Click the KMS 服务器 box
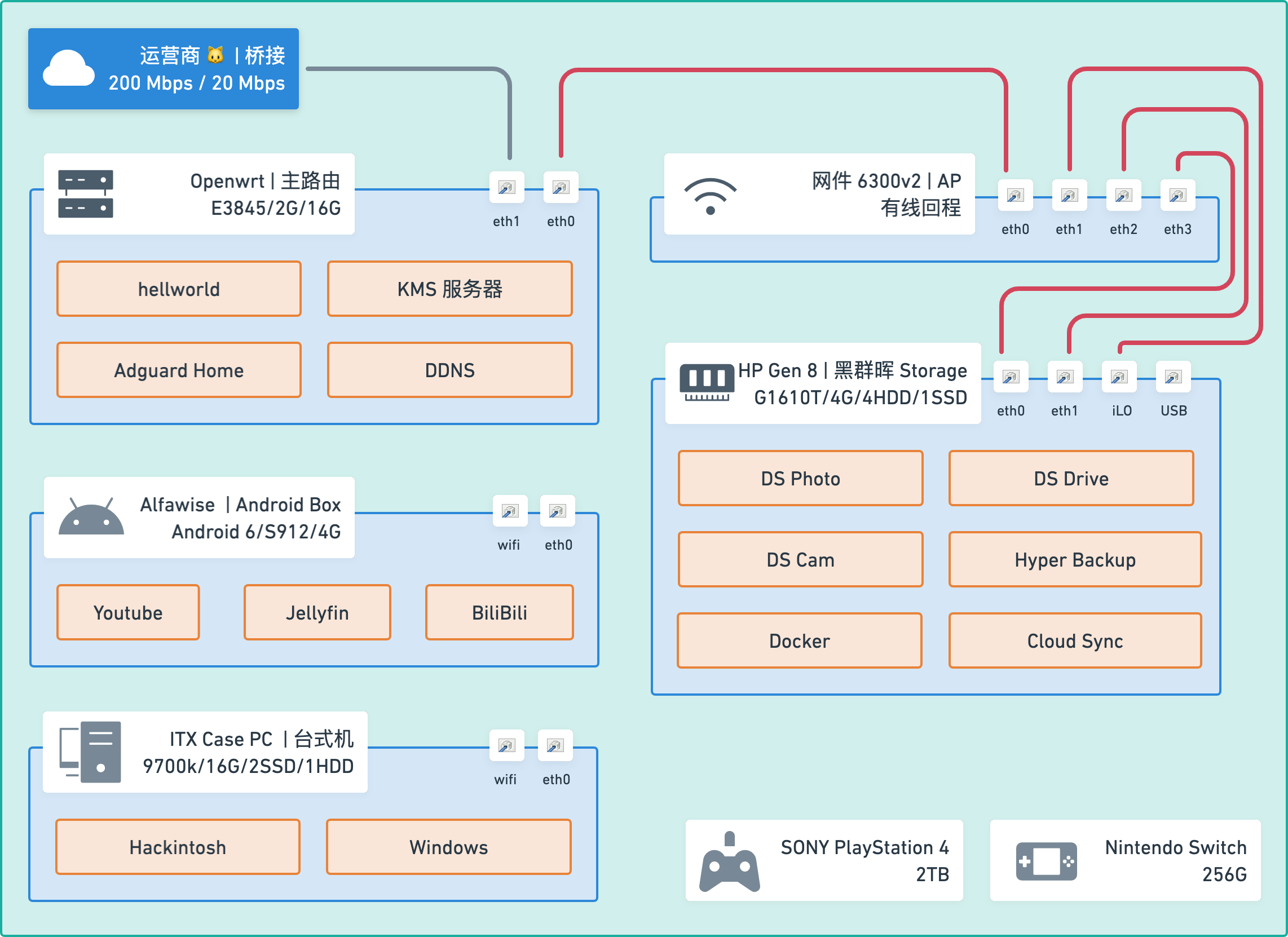 (x=450, y=289)
